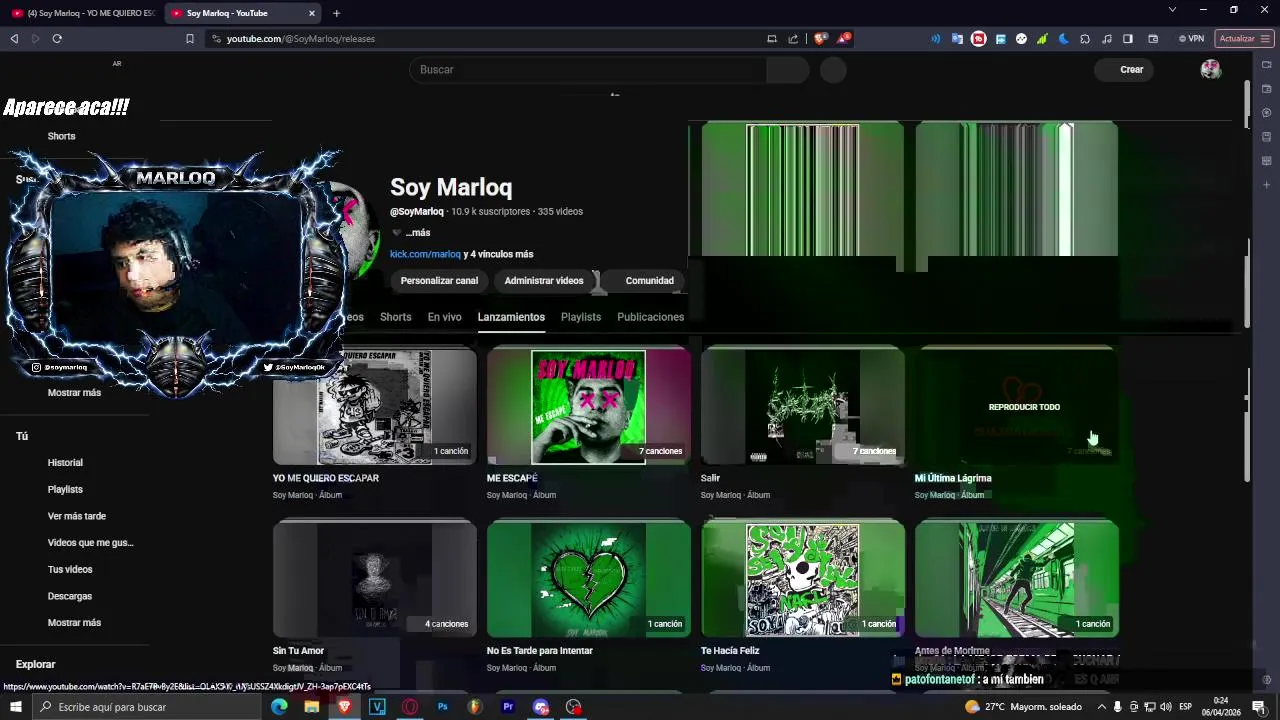The image size is (1280, 720).
Task: Expand the 'Tú' section heading
Action: [x=22, y=436]
